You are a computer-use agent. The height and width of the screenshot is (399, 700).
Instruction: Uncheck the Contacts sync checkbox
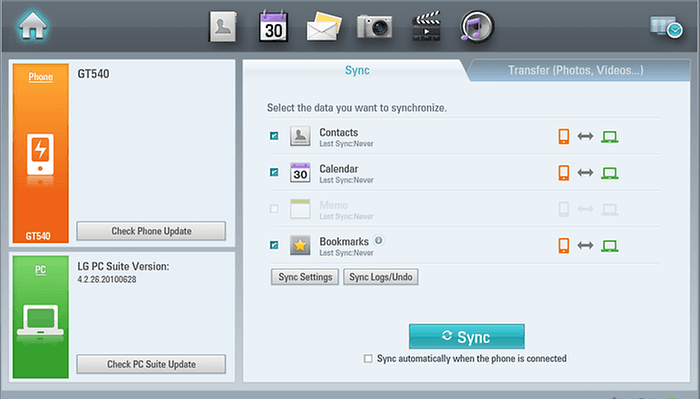point(274,136)
